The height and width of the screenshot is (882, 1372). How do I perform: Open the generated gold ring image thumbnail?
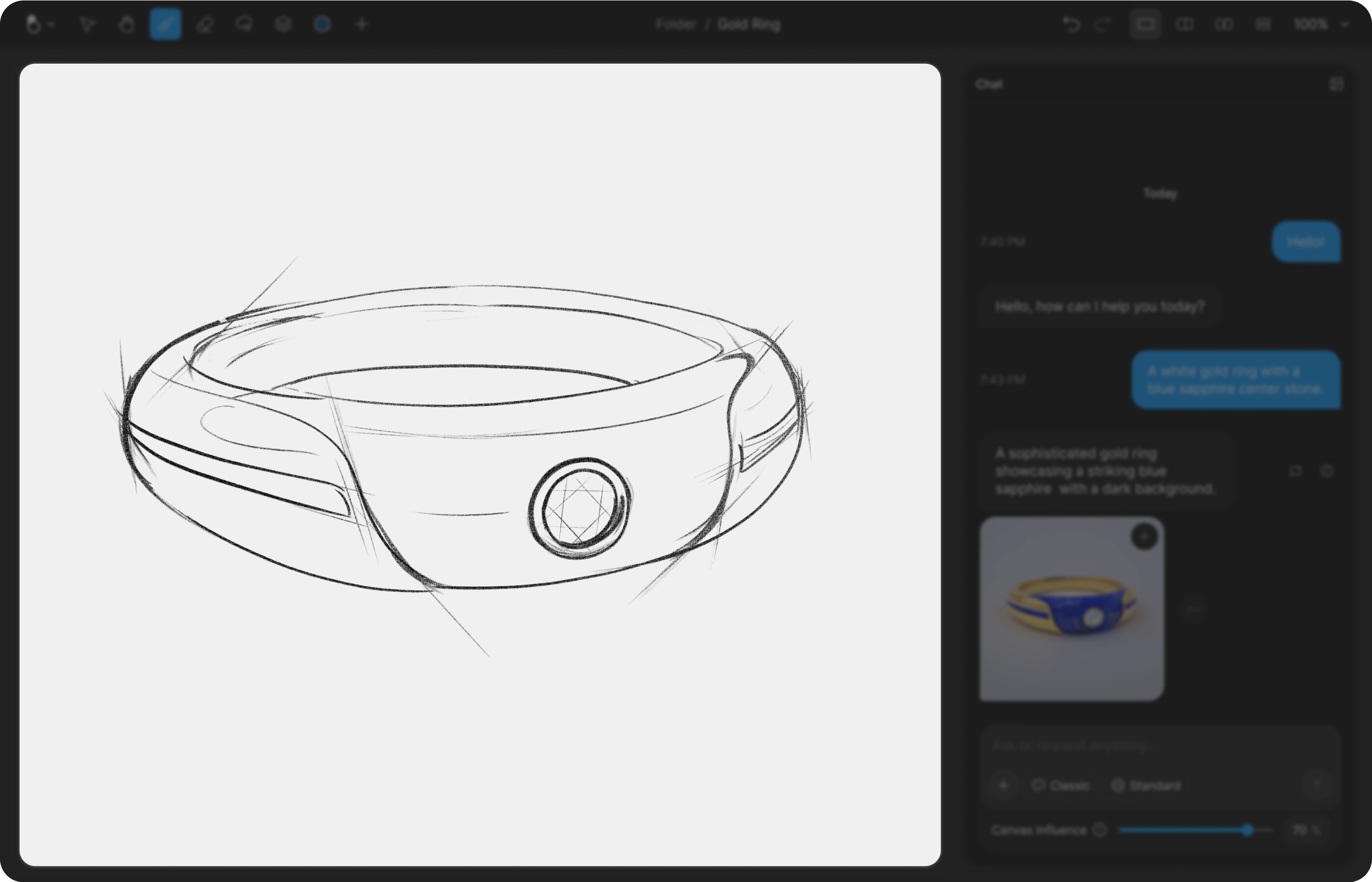point(1072,609)
